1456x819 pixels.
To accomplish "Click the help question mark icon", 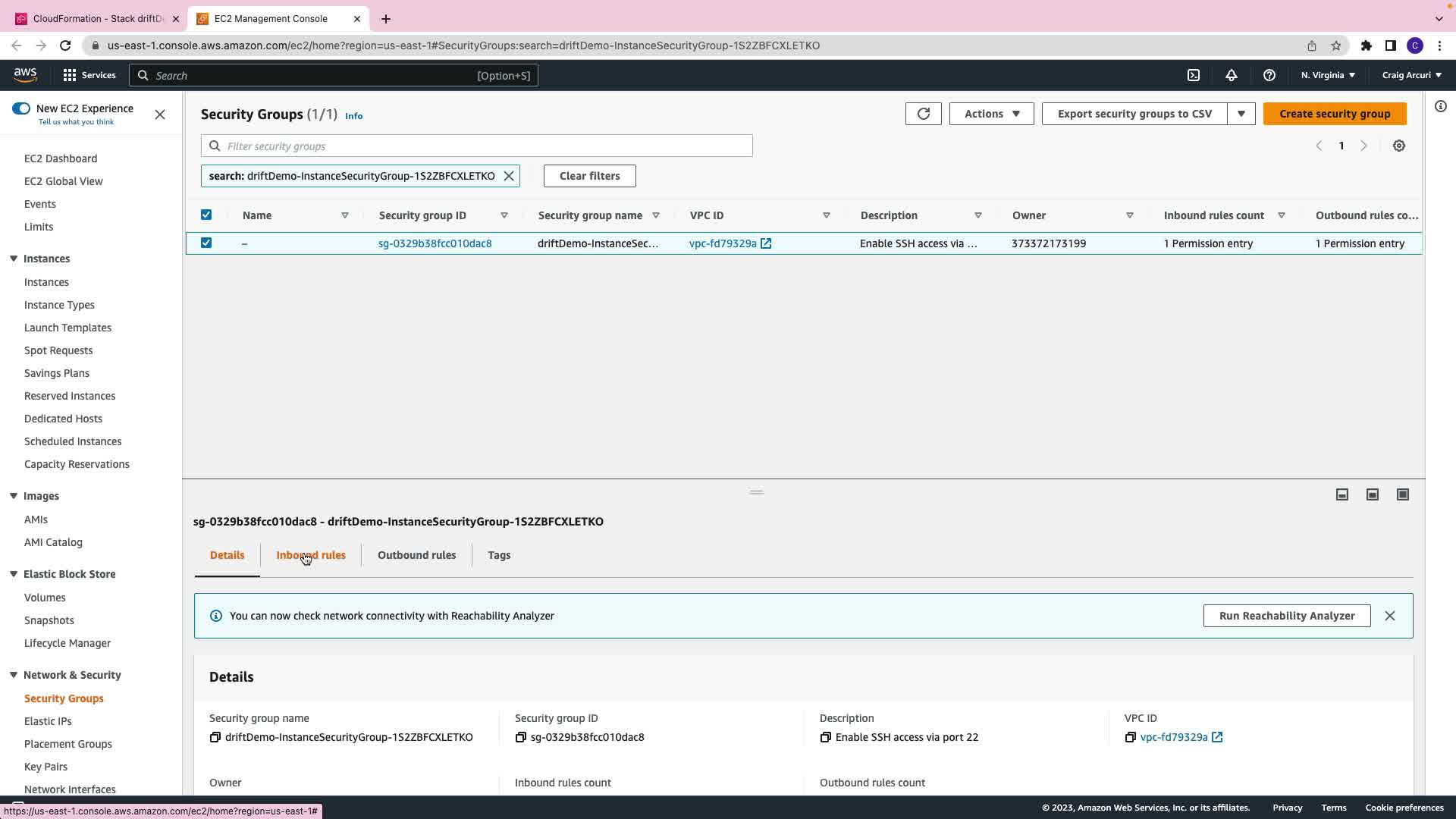I will 1269,75.
